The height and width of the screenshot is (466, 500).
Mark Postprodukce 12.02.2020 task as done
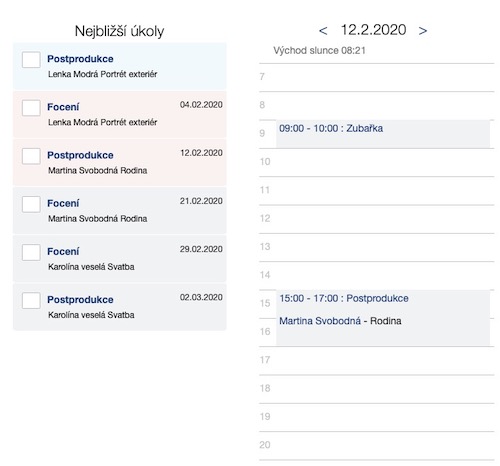31,156
